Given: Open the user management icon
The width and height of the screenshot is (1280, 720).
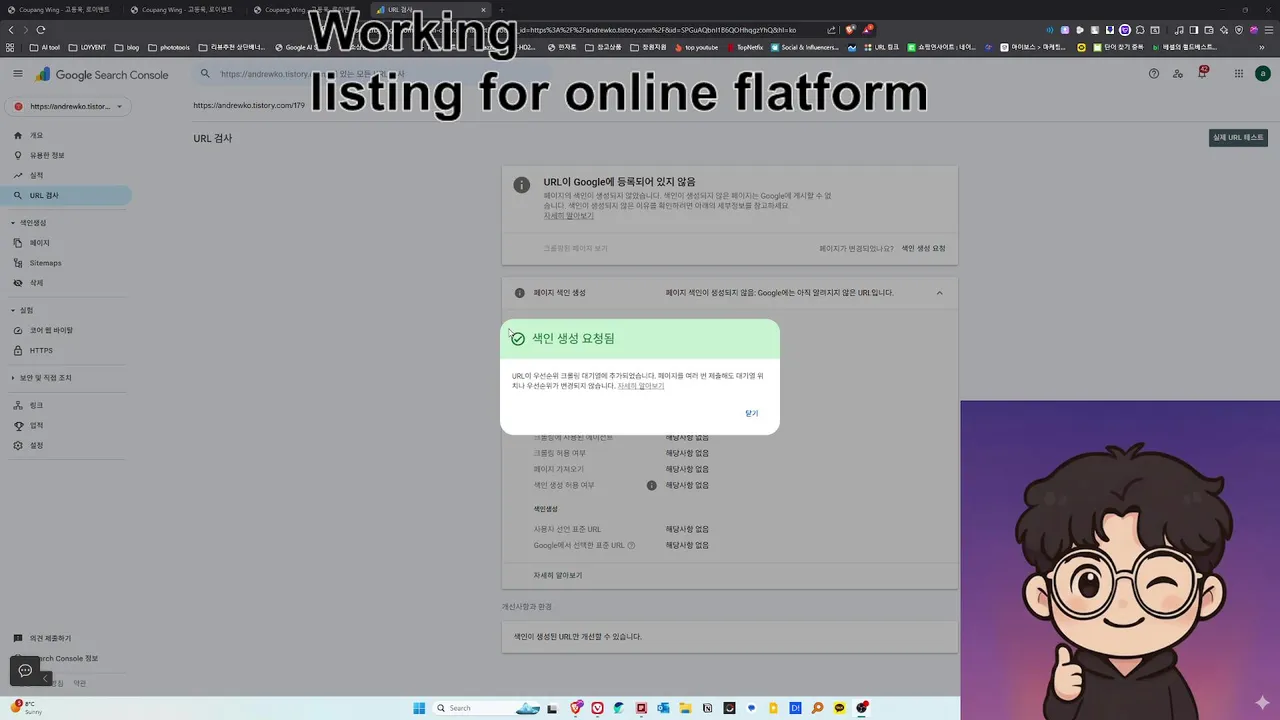Looking at the screenshot, I should [x=1178, y=74].
